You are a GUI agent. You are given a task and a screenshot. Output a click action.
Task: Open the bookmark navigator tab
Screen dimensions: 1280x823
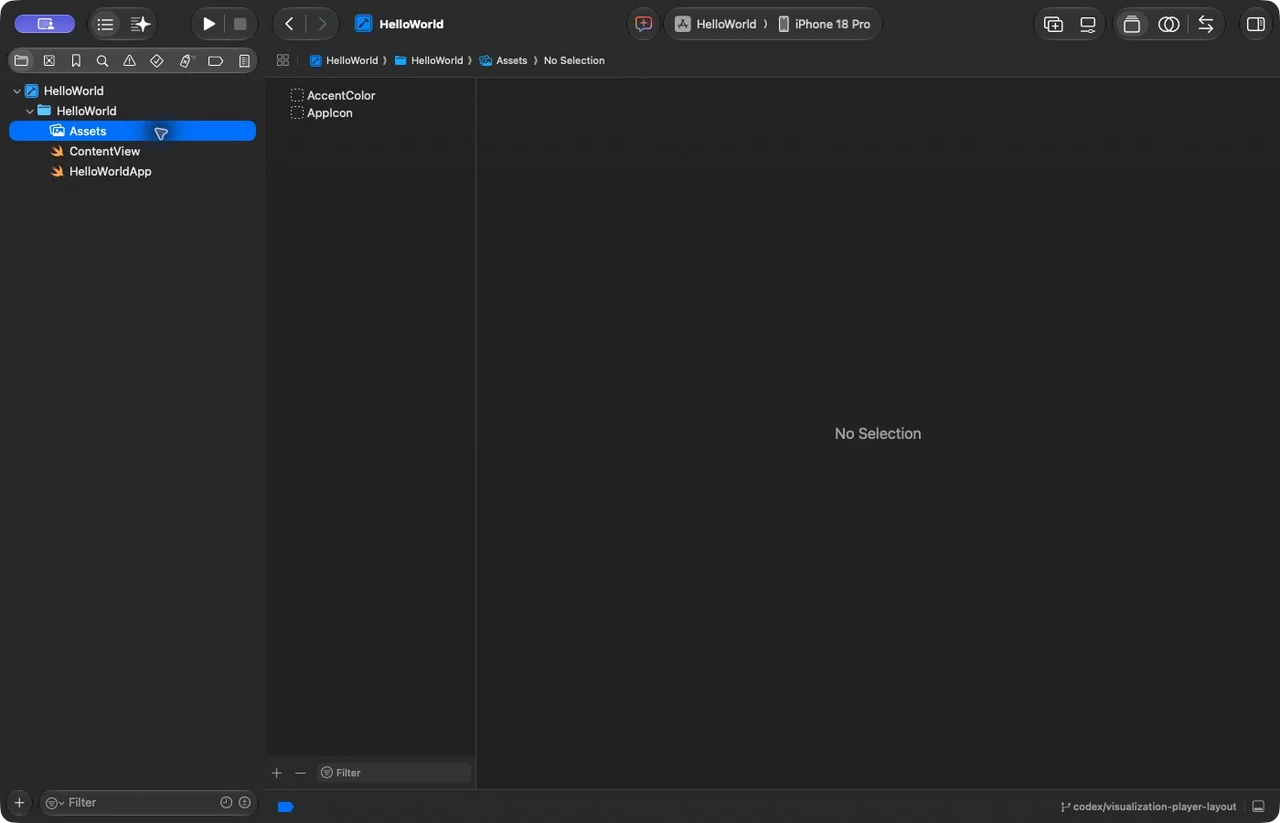[76, 61]
